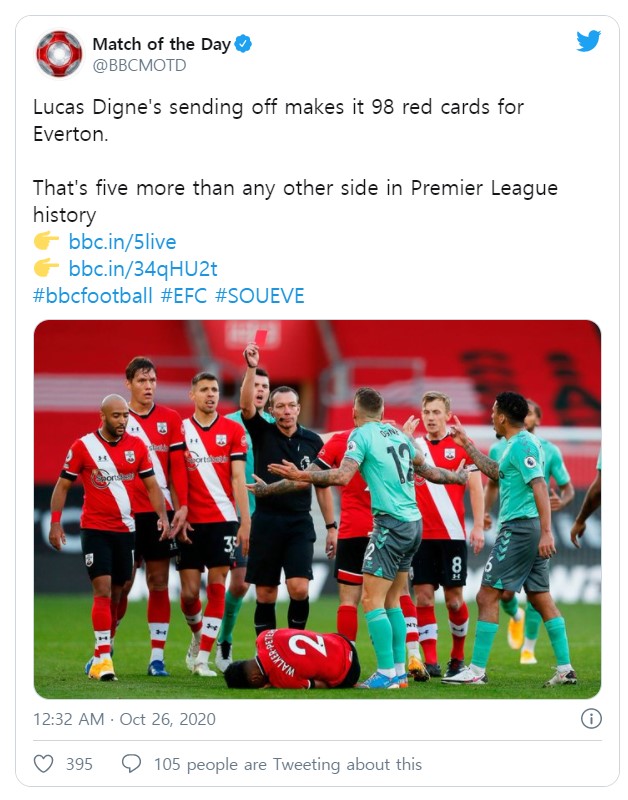Click the pointing hand emoji beside bbc.in/5live
The height and width of the screenshot is (800, 628).
pos(46,241)
